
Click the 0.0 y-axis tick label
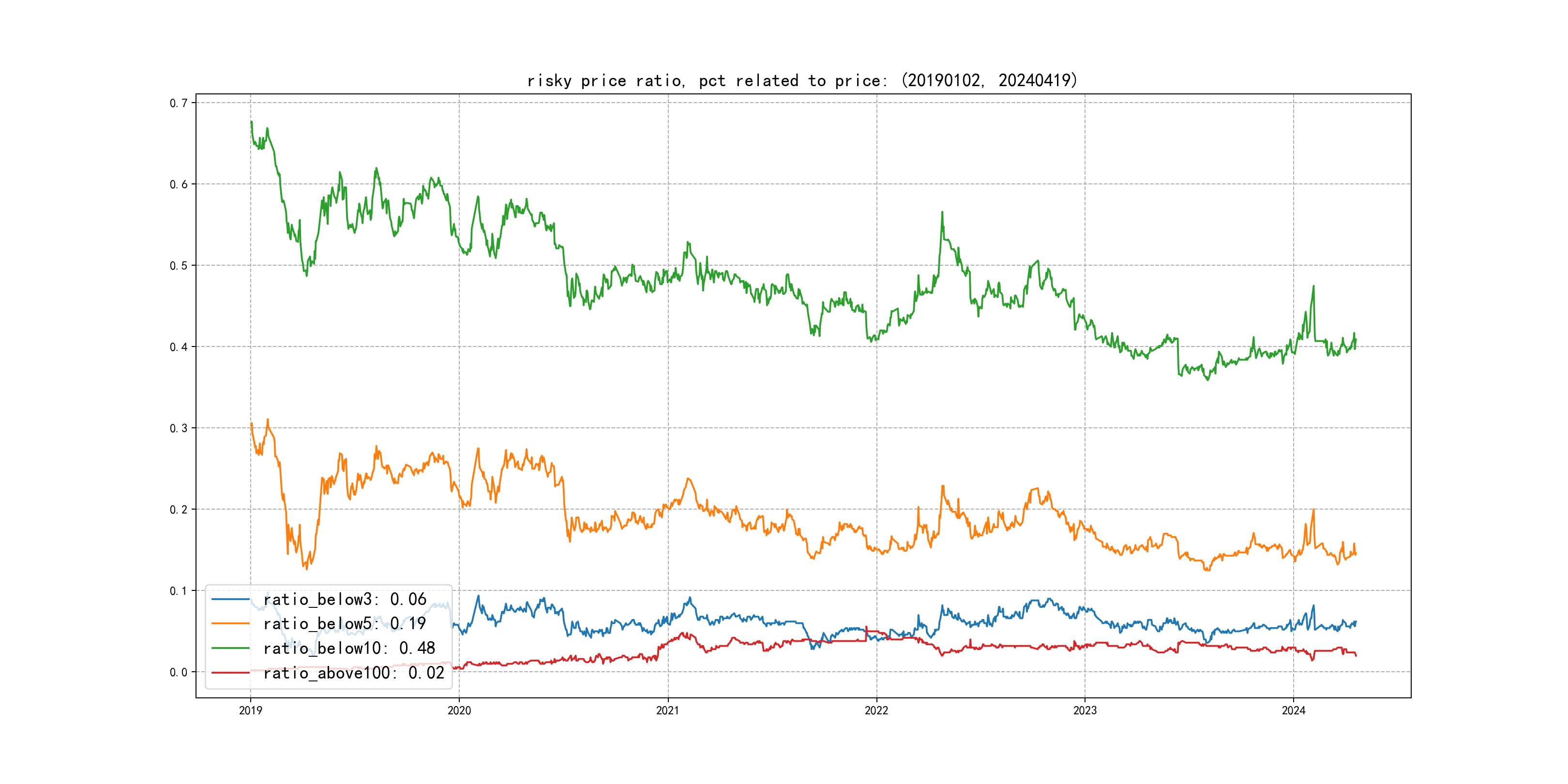tap(179, 672)
